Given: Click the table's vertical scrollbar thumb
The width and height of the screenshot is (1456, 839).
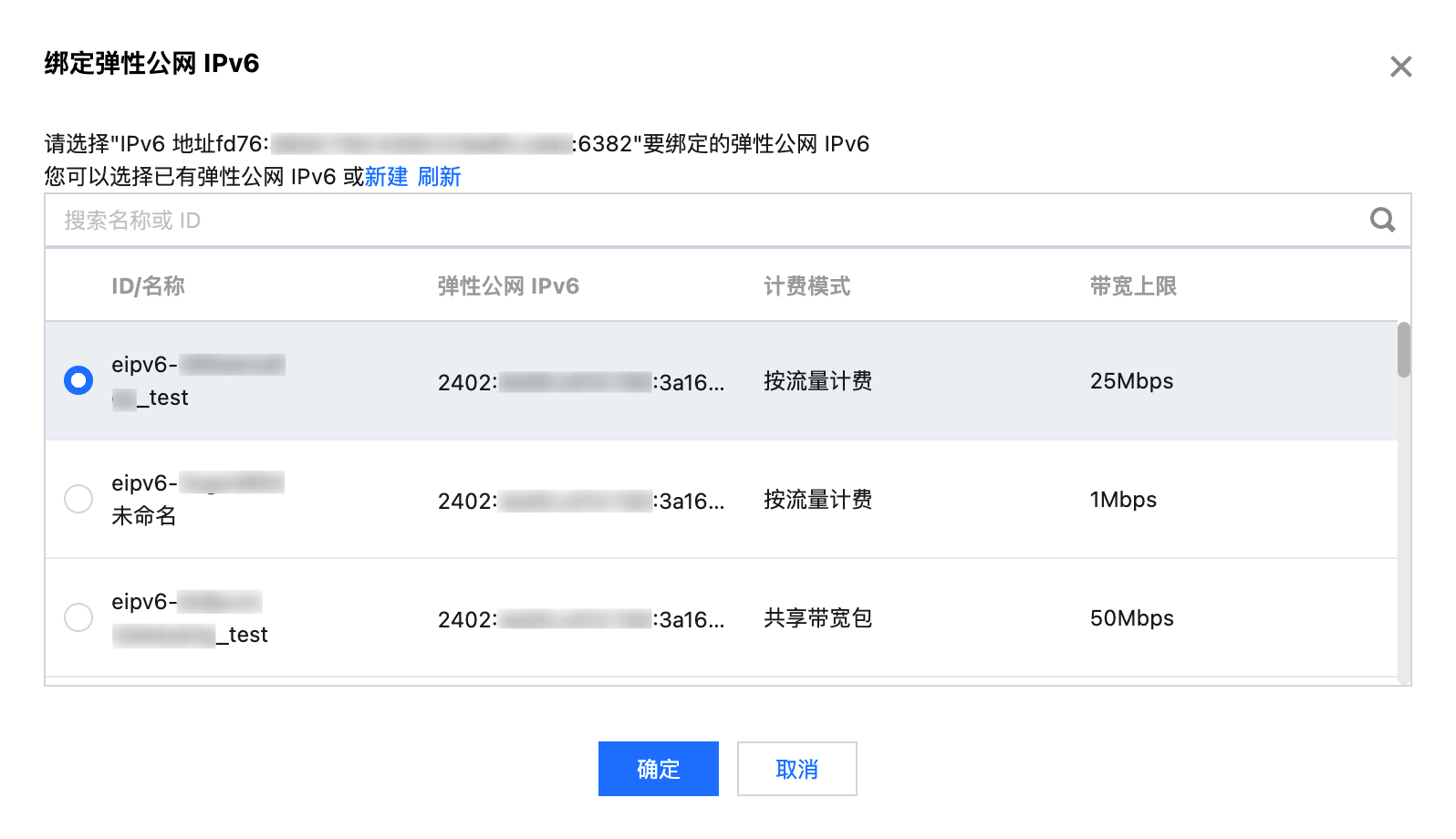Looking at the screenshot, I should click(x=1403, y=349).
